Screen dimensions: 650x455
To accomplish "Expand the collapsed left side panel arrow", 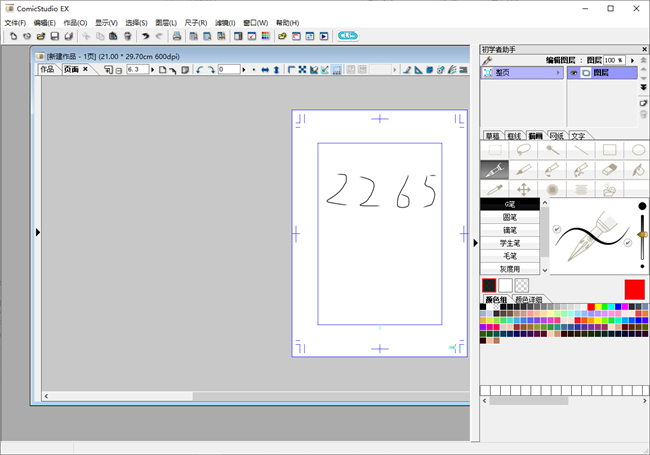I will point(37,232).
